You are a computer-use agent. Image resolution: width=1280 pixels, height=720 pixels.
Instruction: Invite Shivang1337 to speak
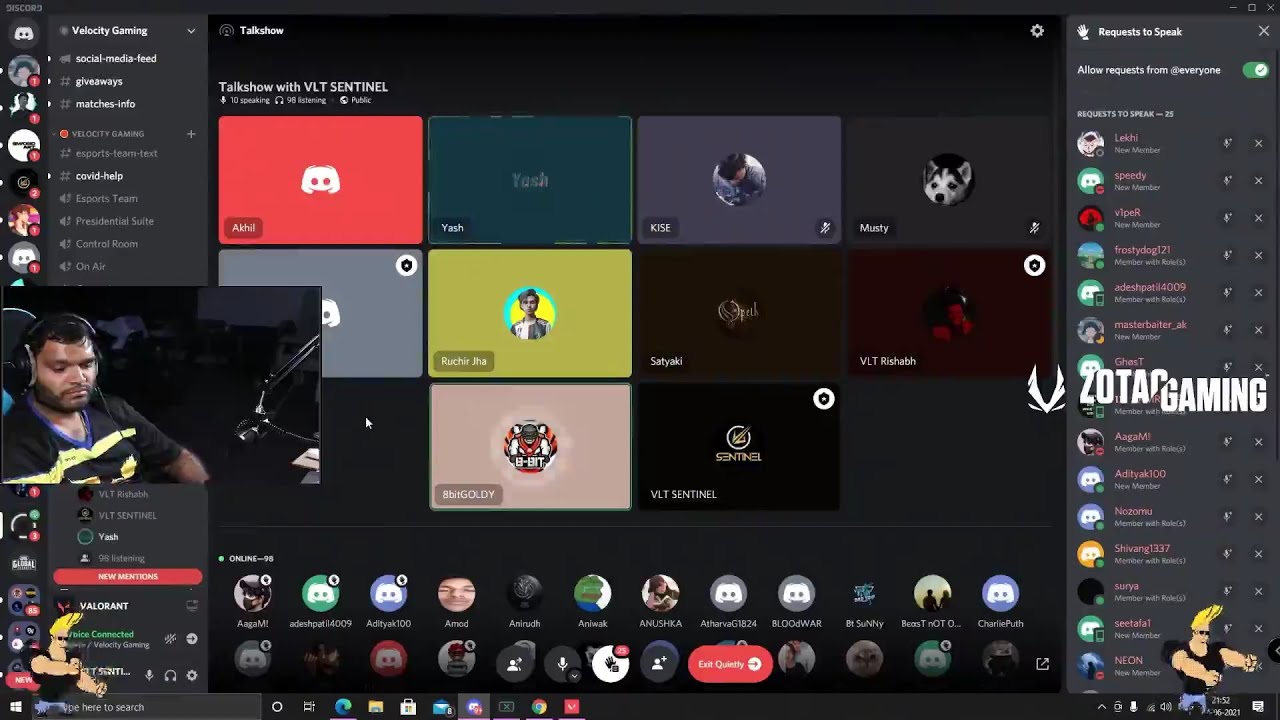[1227, 554]
